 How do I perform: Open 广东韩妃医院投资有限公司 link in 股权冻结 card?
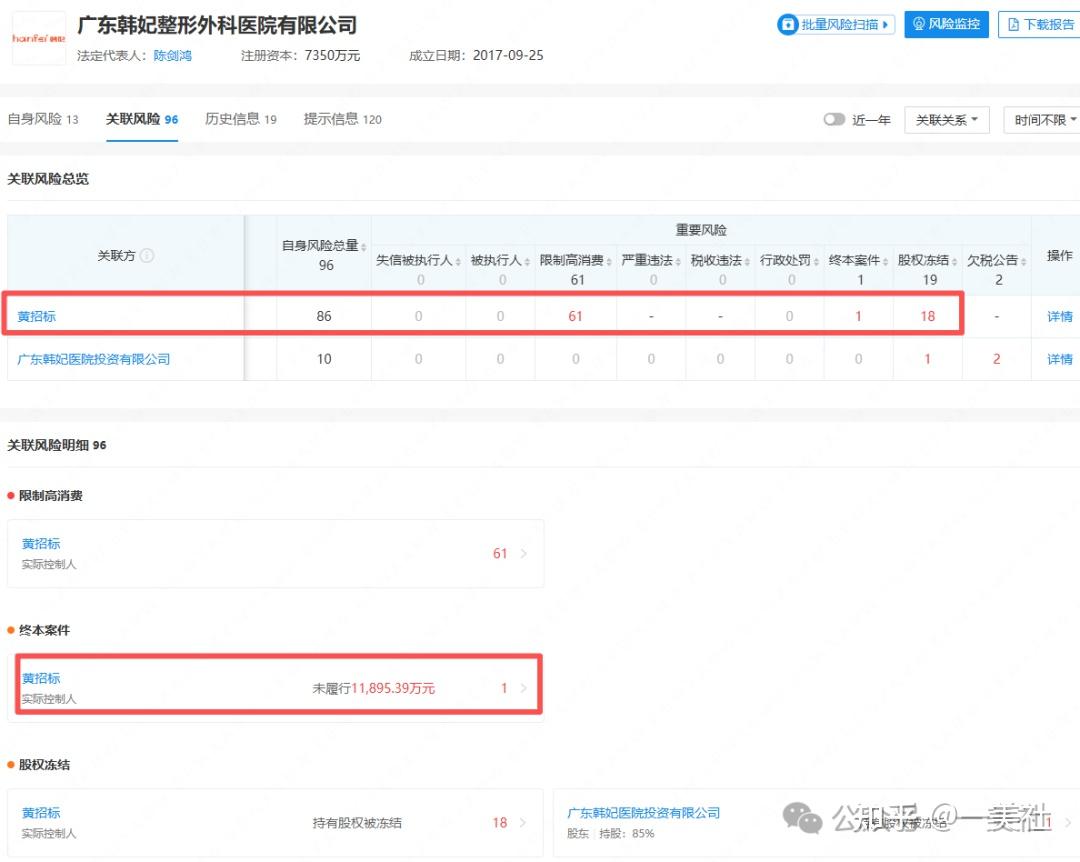[643, 813]
